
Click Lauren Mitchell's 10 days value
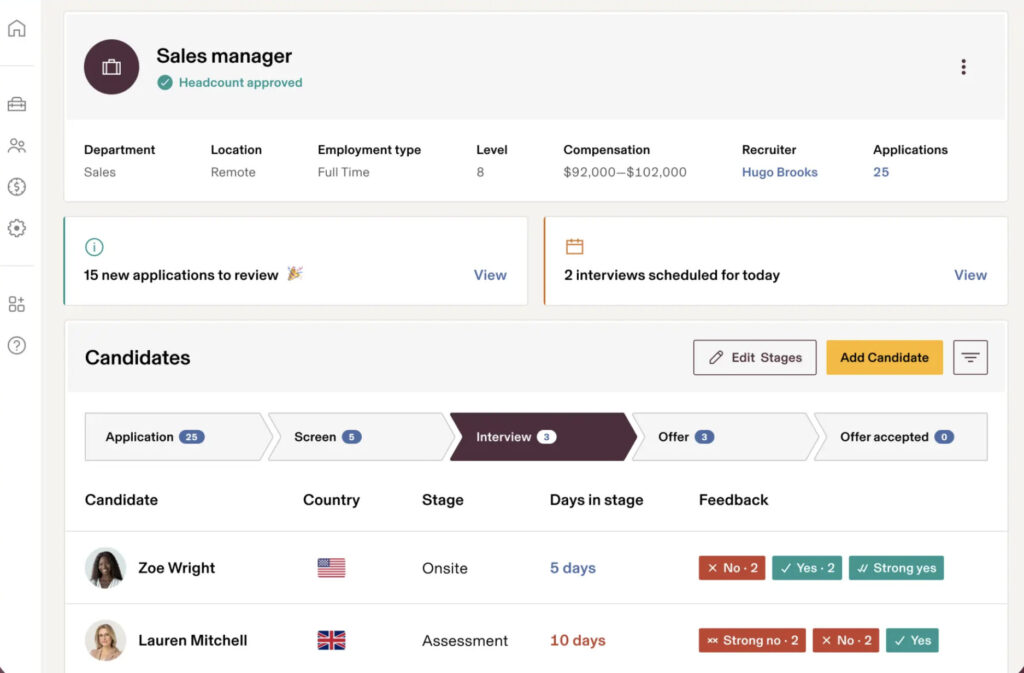577,640
